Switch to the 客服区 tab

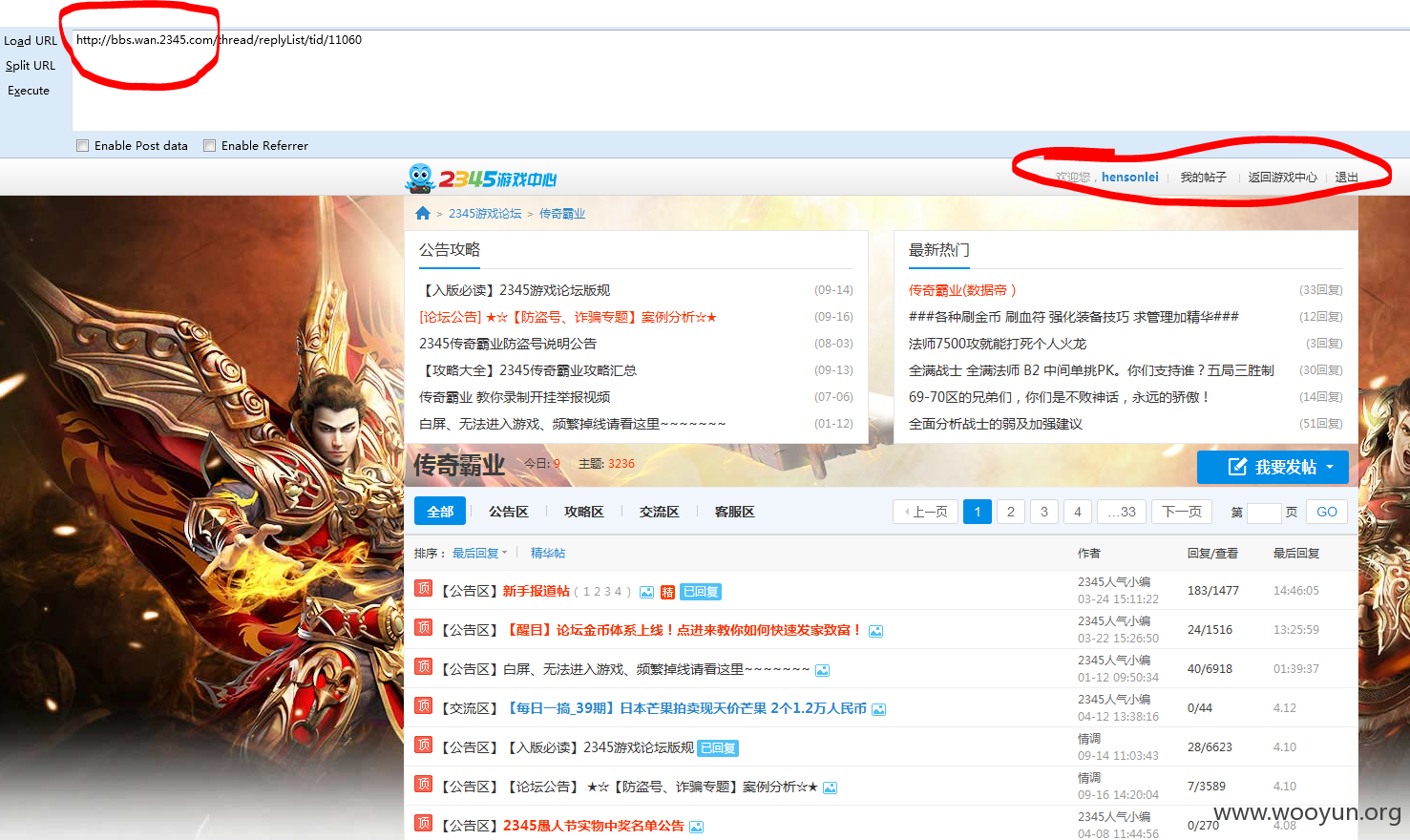click(735, 512)
